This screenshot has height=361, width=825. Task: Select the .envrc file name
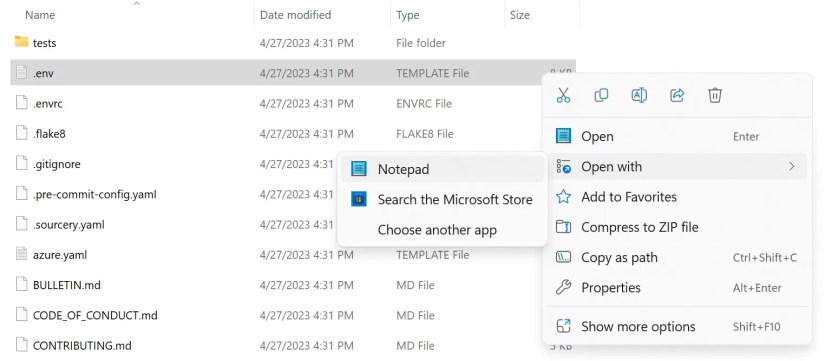click(x=47, y=104)
